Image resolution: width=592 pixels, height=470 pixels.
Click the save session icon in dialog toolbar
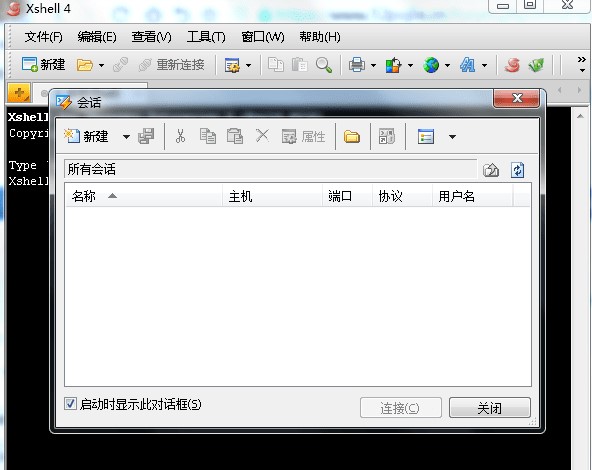(x=146, y=136)
